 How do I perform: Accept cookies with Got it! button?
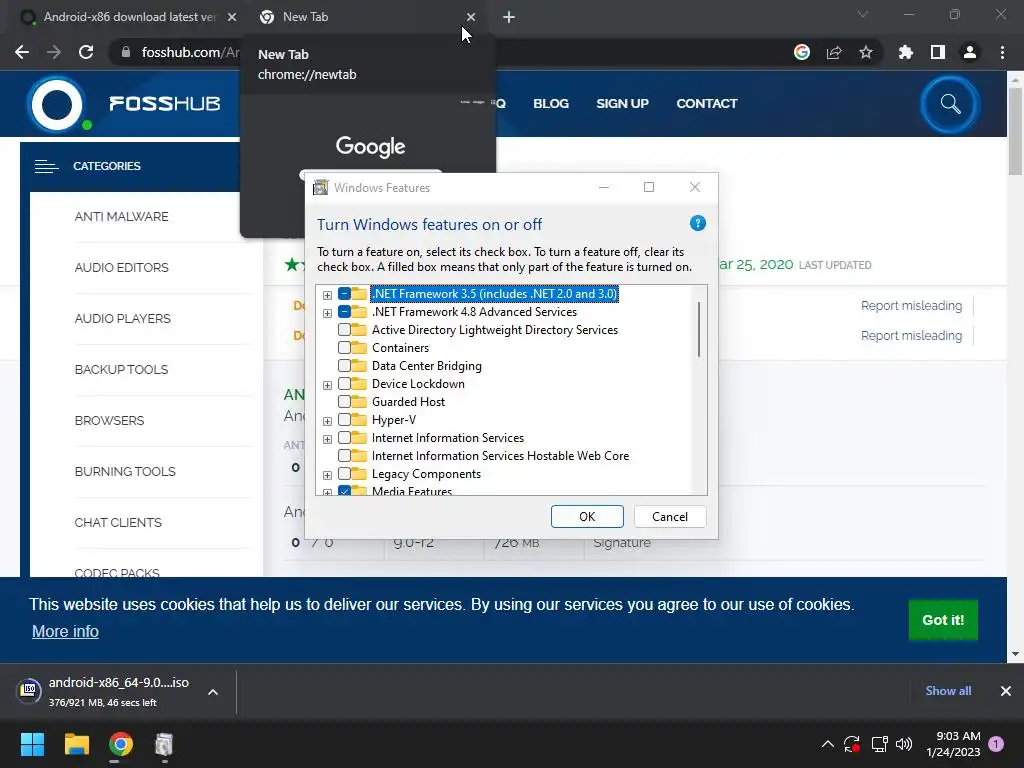click(x=943, y=620)
